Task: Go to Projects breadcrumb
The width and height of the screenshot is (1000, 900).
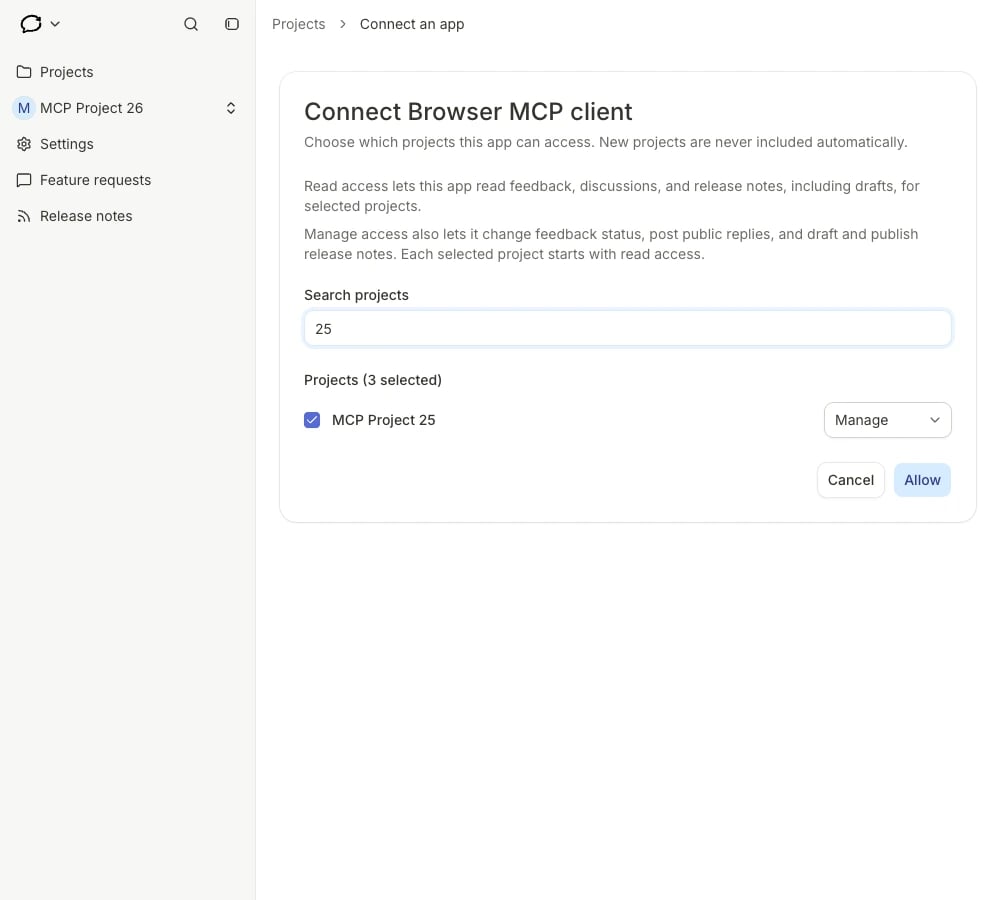Action: click(298, 24)
